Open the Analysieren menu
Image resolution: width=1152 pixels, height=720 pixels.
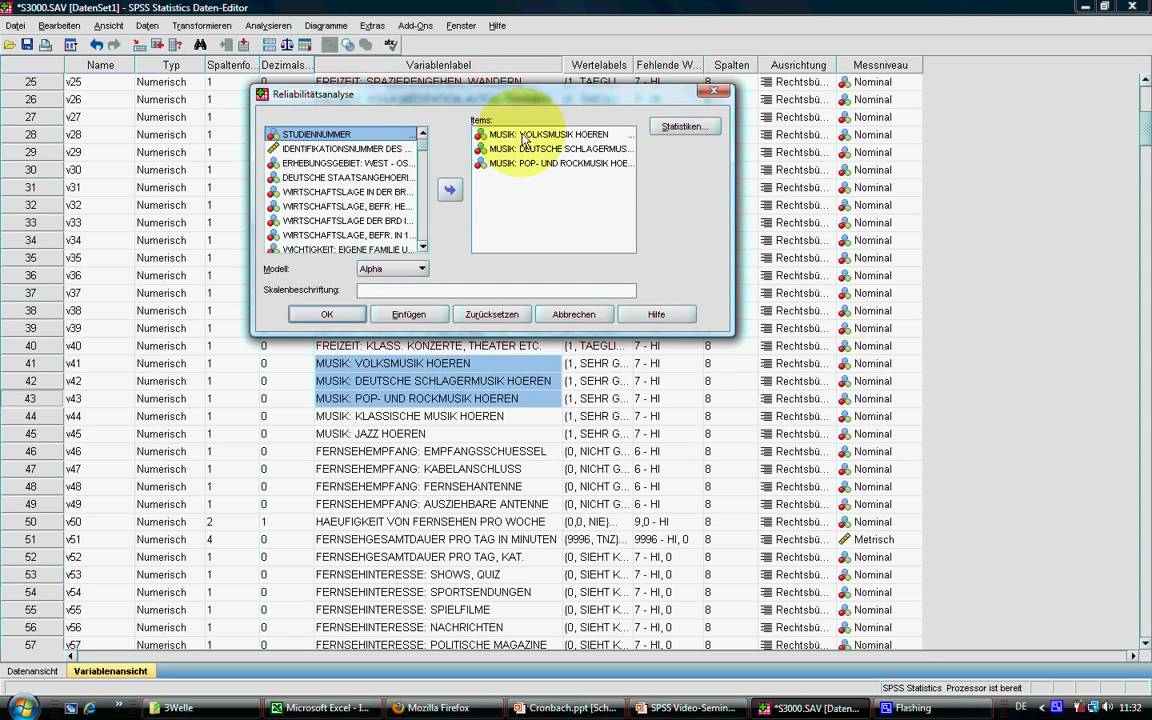tap(268, 26)
